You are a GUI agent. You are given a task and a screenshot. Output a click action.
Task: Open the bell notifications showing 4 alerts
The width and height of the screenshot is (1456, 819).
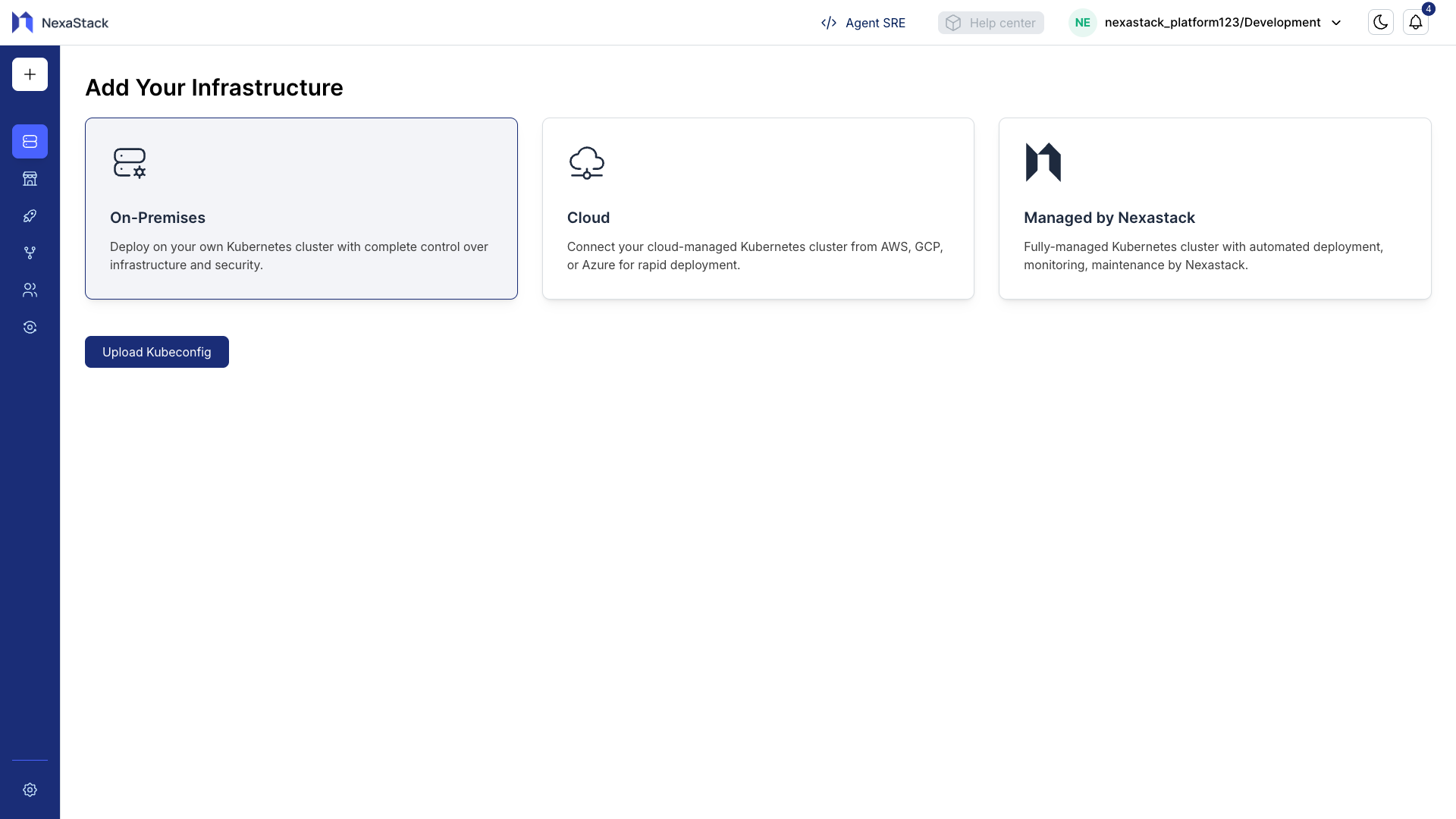pos(1416,22)
